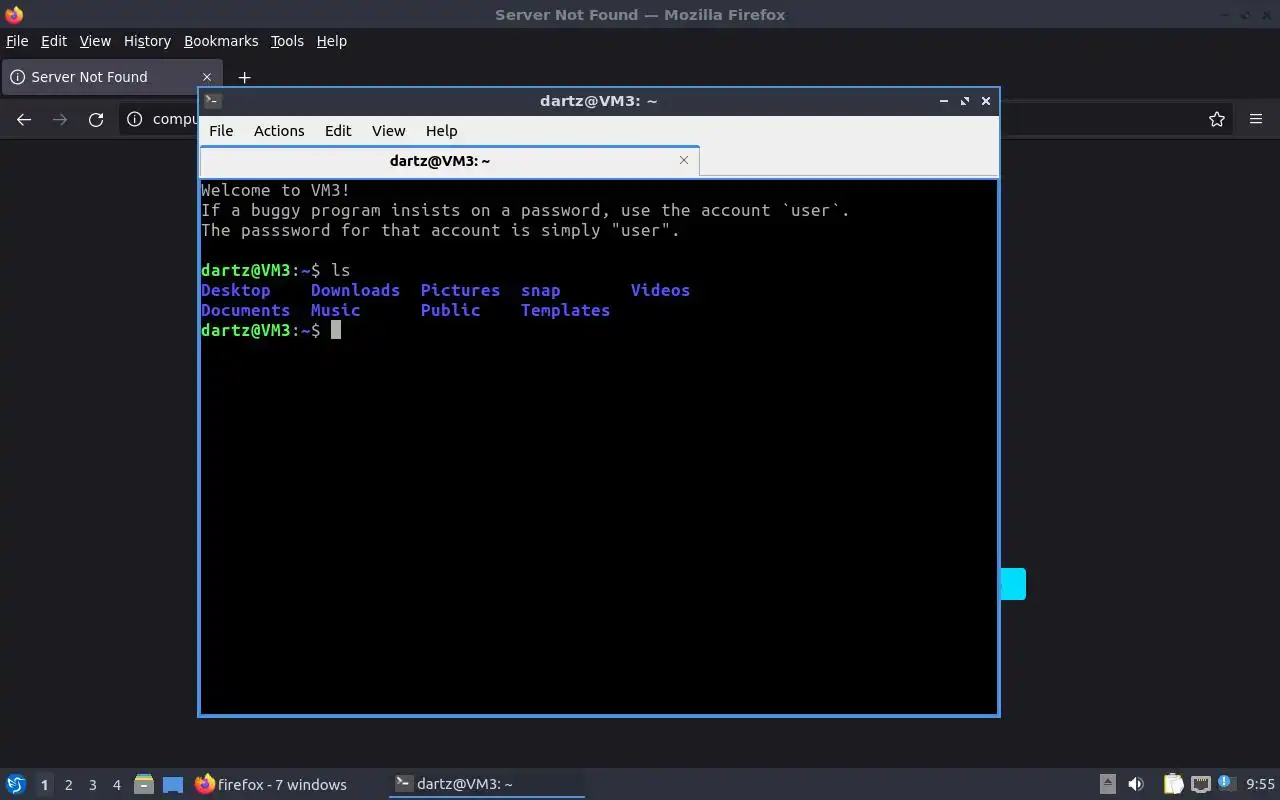
Task: Bookmark this page with the star icon
Action: (x=1217, y=119)
